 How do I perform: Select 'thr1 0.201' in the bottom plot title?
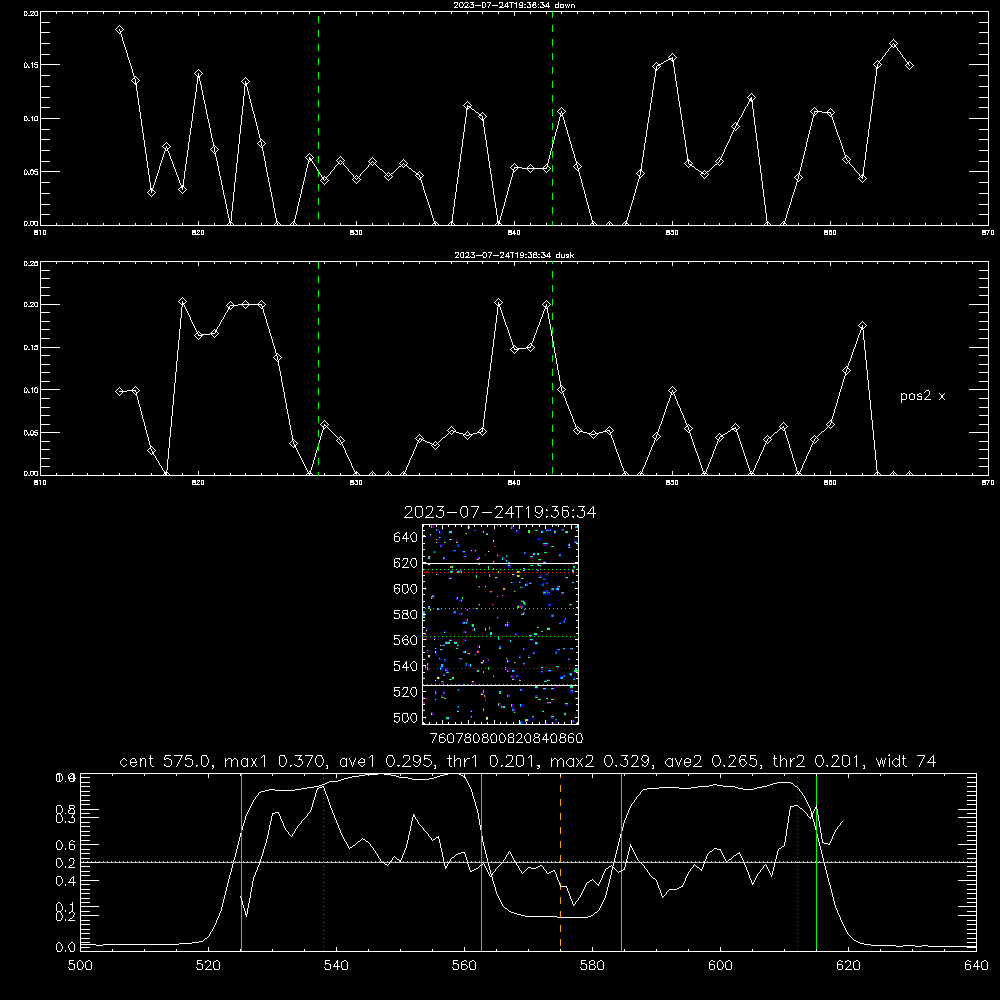[492, 761]
